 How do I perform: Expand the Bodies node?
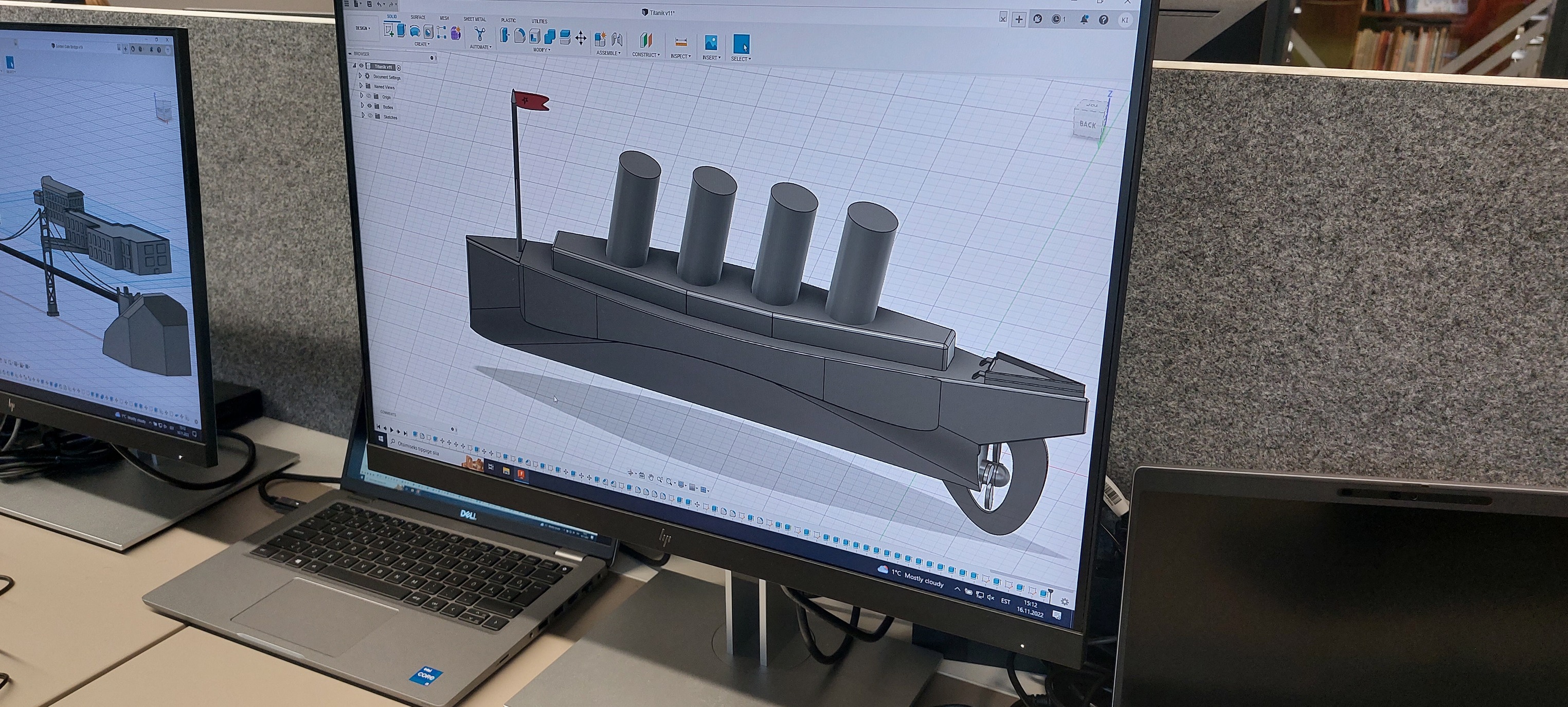[x=363, y=105]
